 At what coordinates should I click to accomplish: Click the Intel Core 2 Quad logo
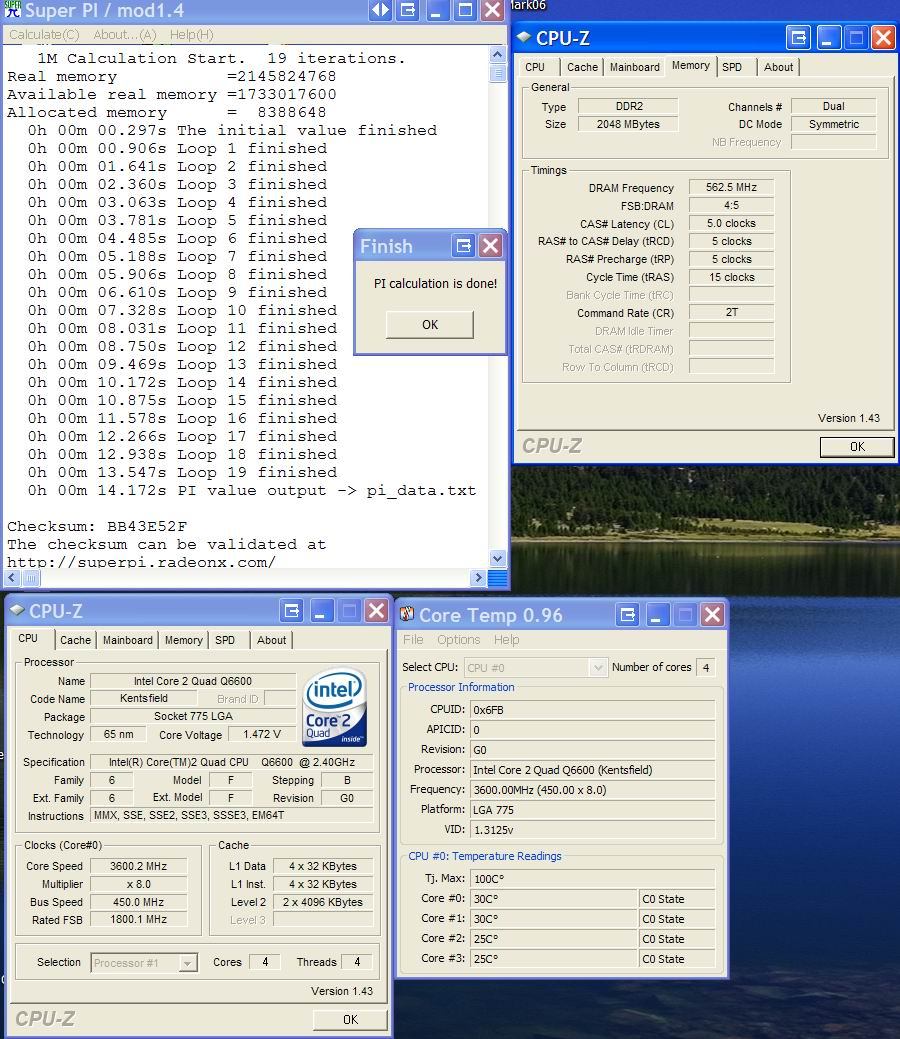pos(335,707)
